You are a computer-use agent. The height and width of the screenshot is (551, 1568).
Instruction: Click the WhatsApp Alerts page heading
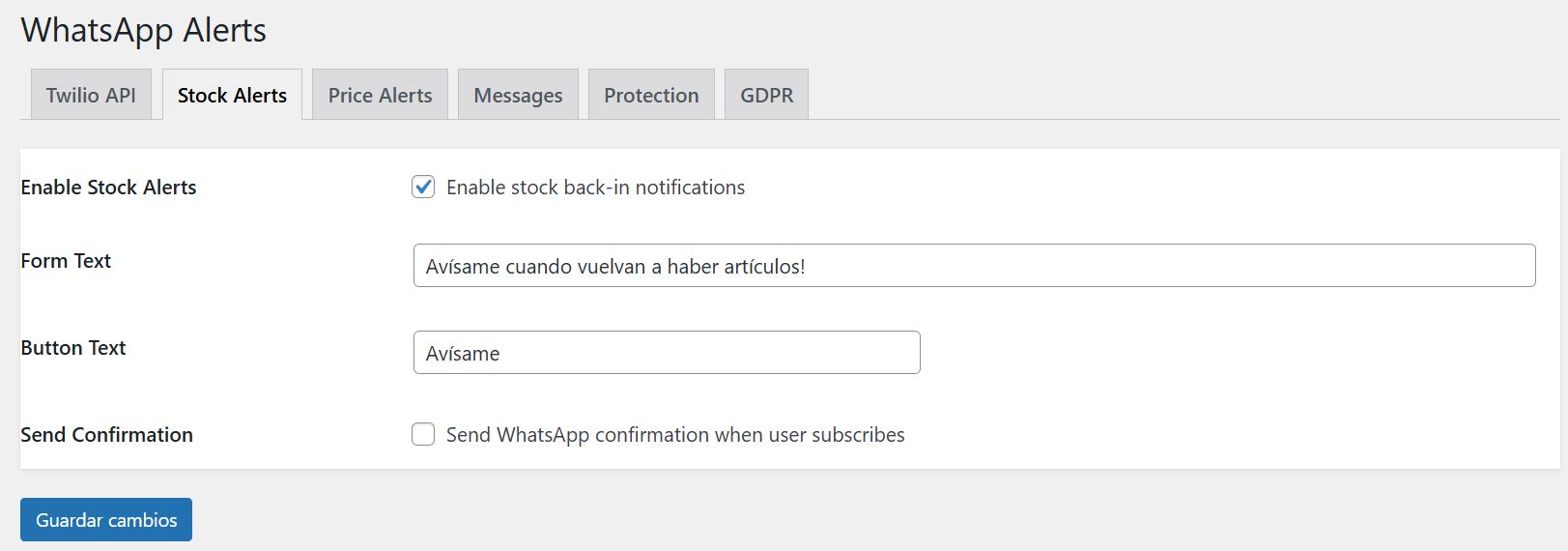coord(144,30)
